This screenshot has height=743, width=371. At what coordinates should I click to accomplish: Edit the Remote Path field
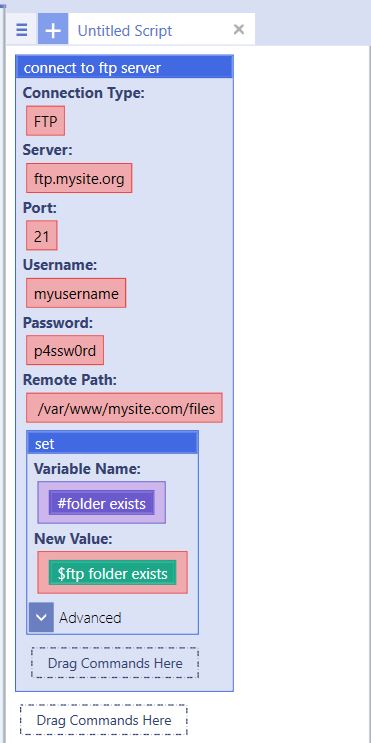click(x=124, y=408)
